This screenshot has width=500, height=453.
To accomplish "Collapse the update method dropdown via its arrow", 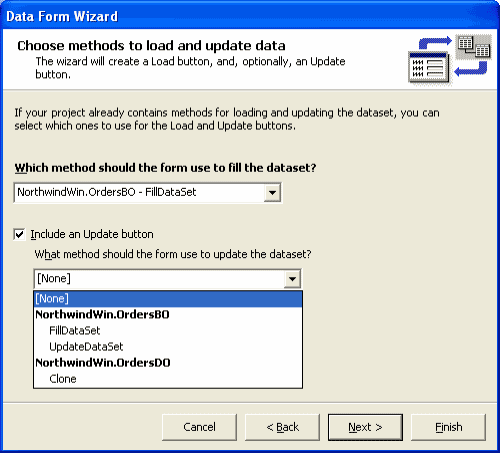I will 292,279.
